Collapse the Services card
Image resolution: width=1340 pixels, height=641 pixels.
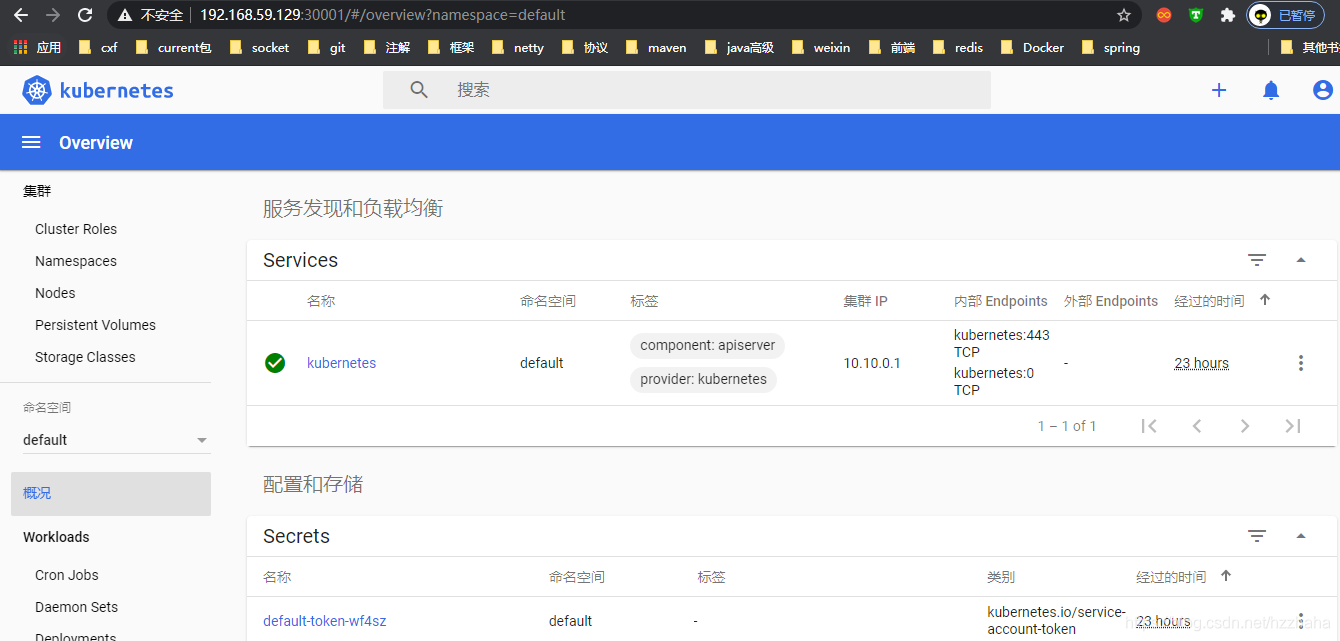pyautogui.click(x=1301, y=260)
